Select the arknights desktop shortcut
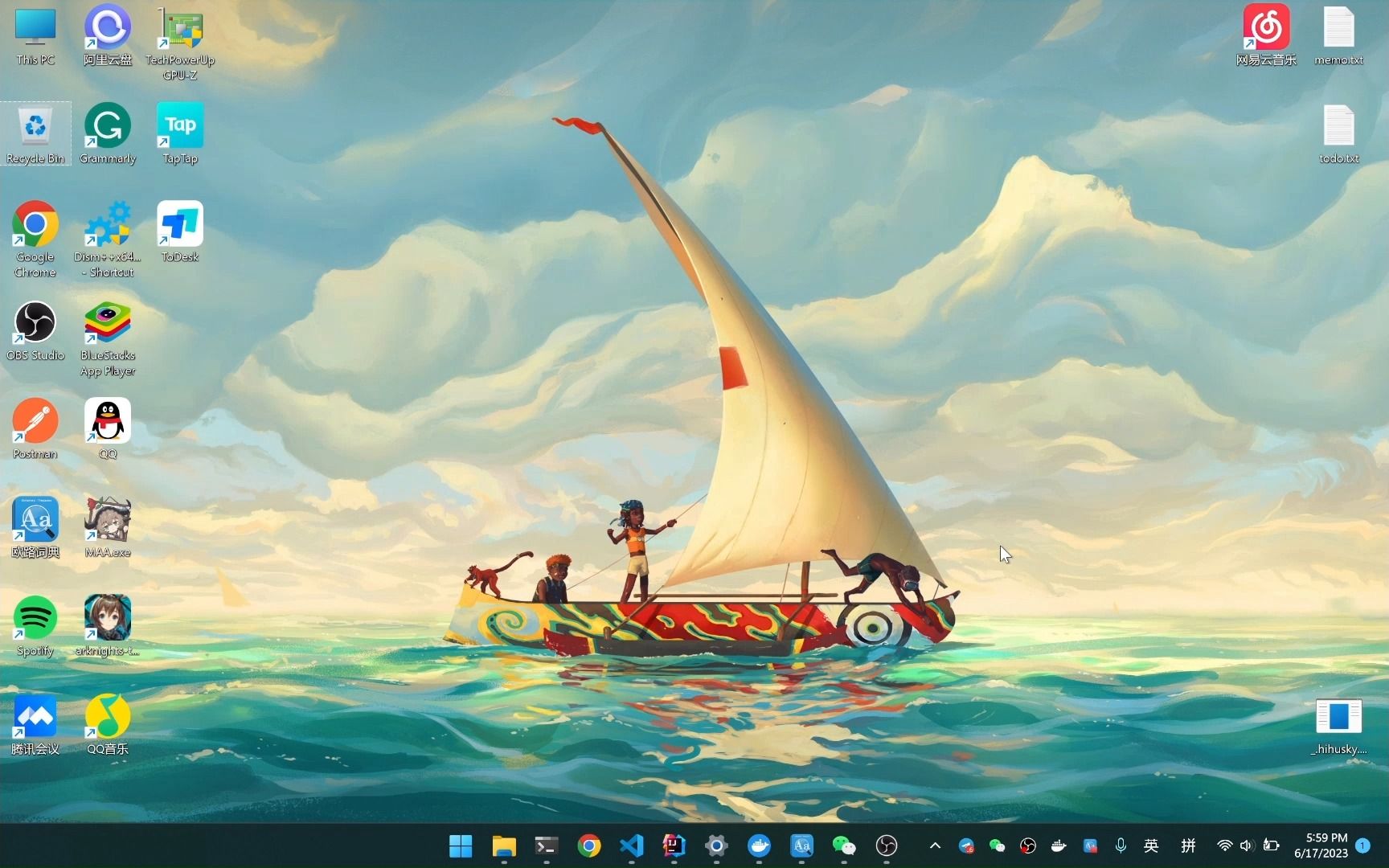 (x=108, y=627)
